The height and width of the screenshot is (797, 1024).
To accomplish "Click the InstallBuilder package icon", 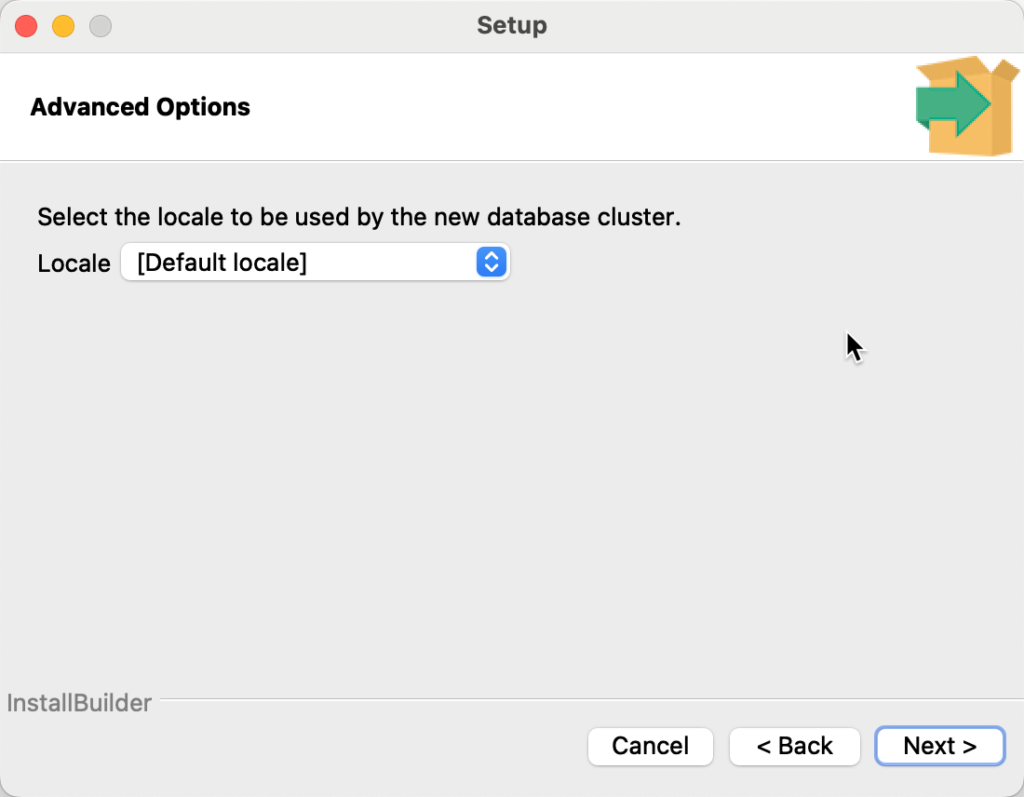I will tap(965, 105).
